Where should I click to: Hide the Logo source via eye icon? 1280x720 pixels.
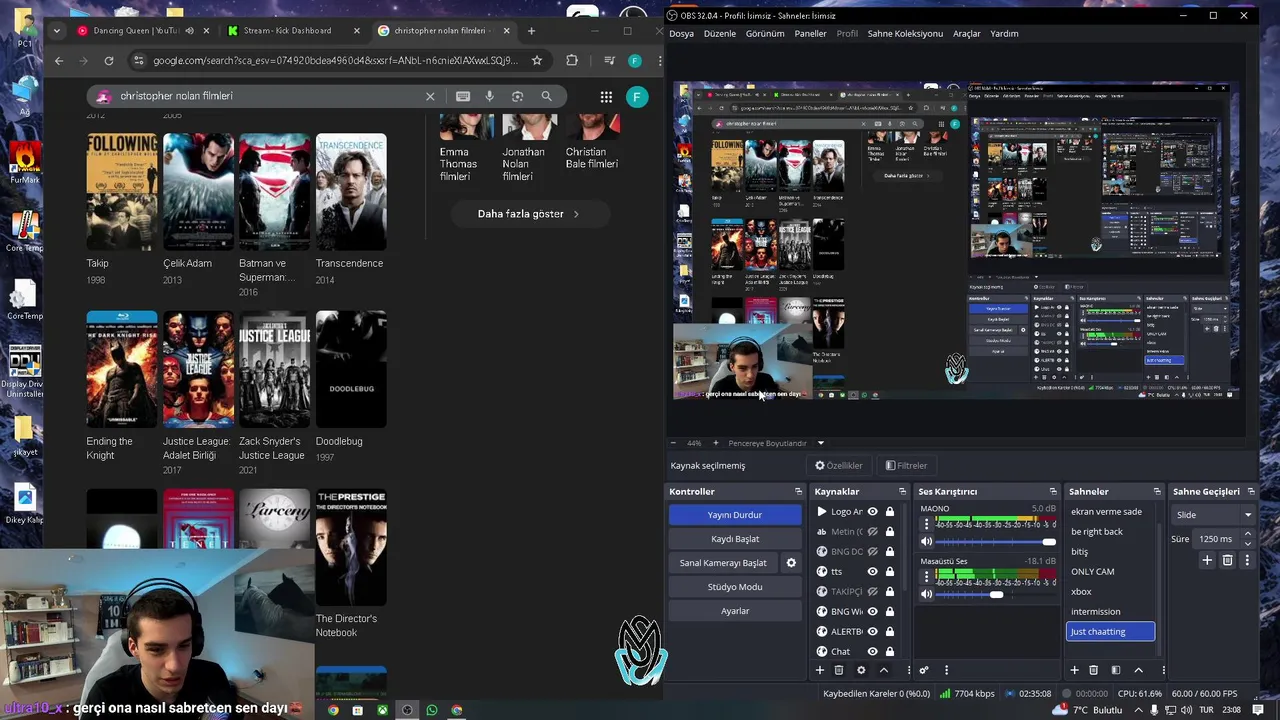click(873, 511)
